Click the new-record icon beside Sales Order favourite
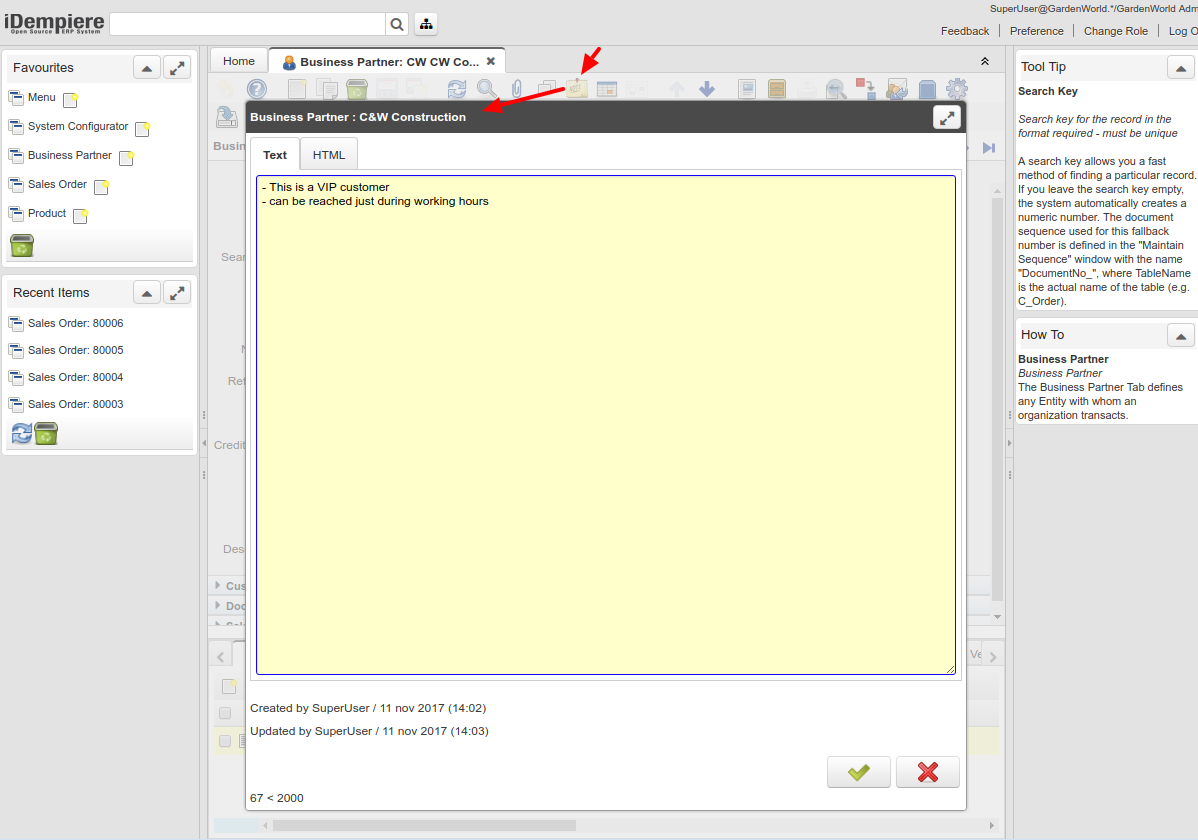This screenshot has width=1198, height=840. [x=101, y=187]
